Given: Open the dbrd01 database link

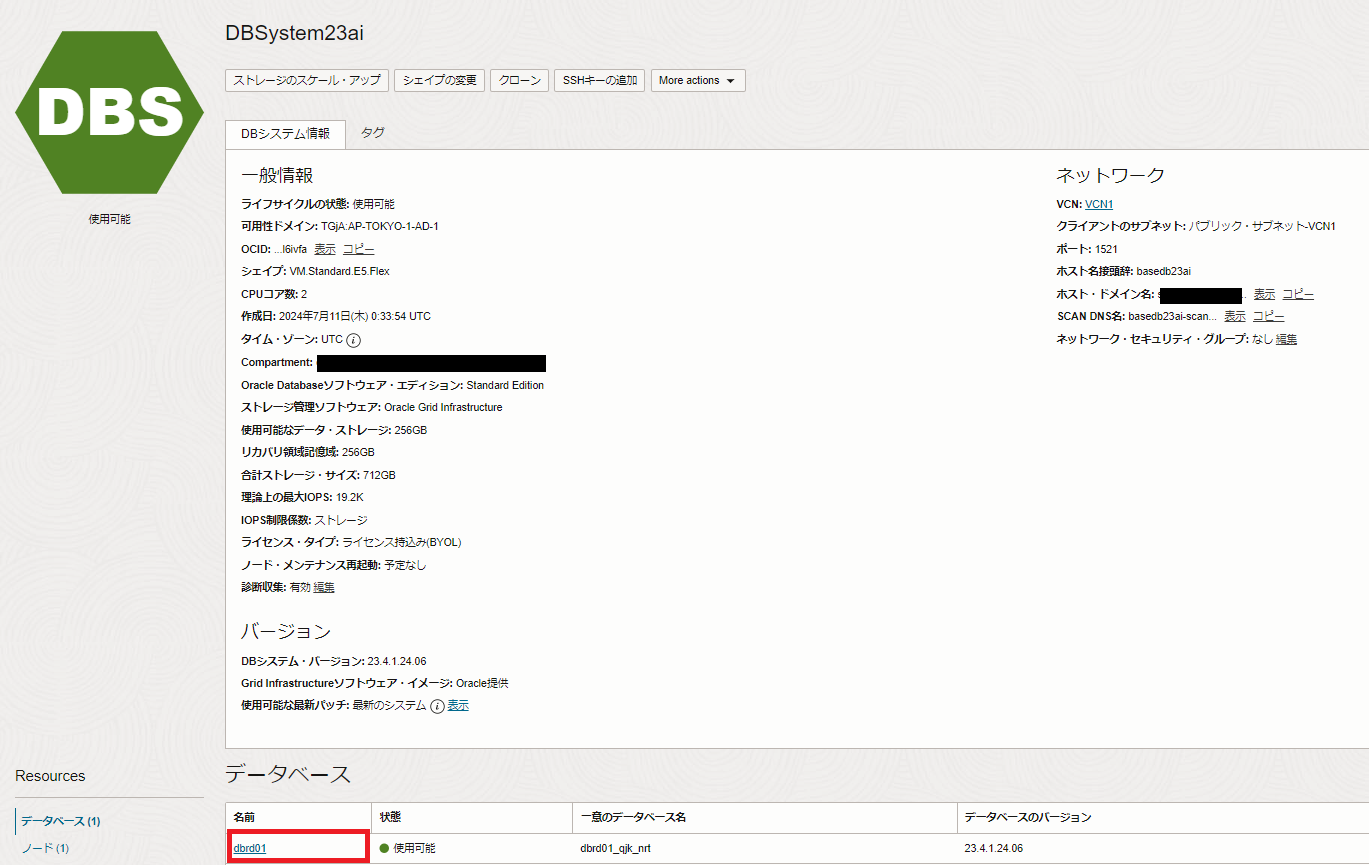Looking at the screenshot, I should coord(250,848).
